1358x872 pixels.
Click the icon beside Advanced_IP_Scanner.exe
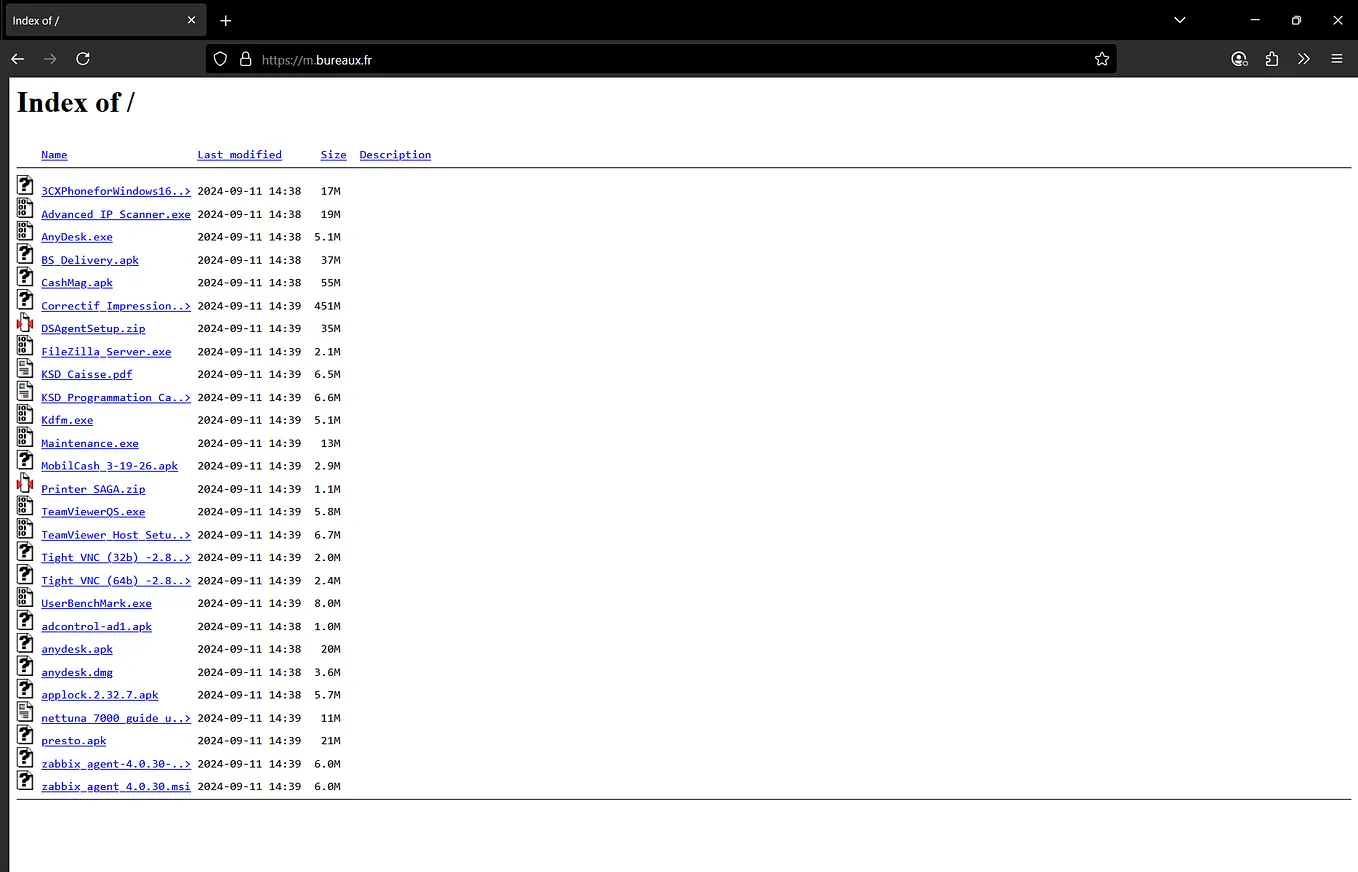click(25, 208)
